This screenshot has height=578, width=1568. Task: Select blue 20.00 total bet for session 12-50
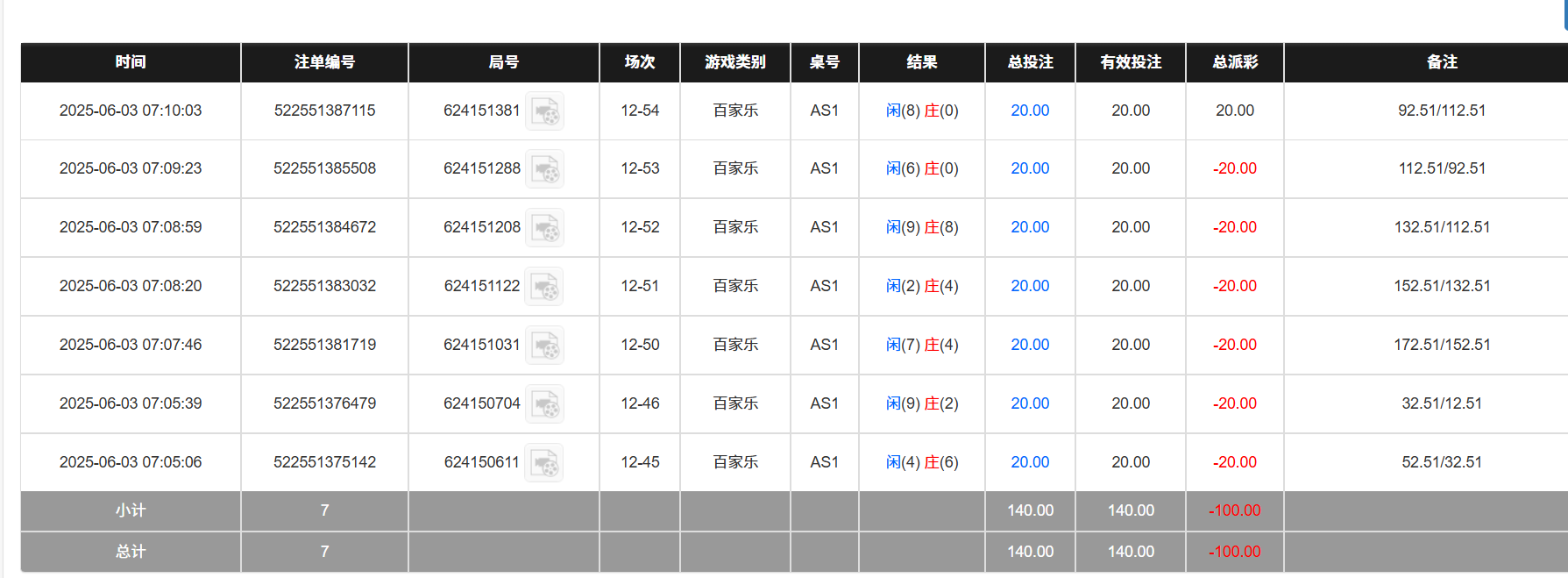coord(1030,345)
